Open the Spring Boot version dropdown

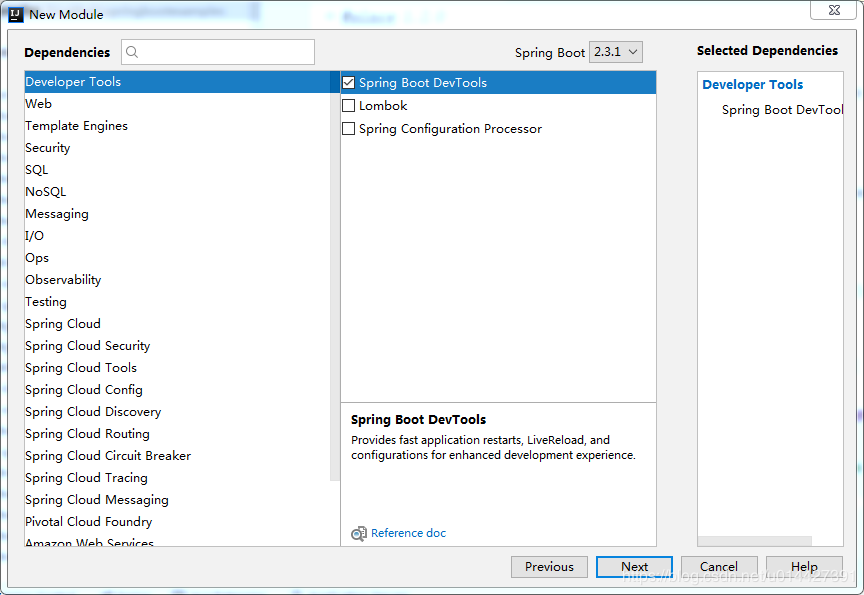coord(615,52)
